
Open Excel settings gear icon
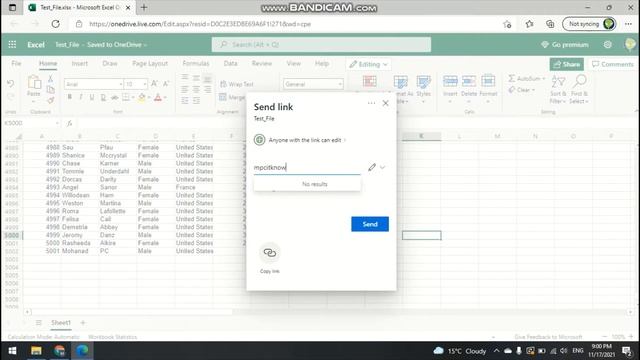pyautogui.click(x=608, y=44)
